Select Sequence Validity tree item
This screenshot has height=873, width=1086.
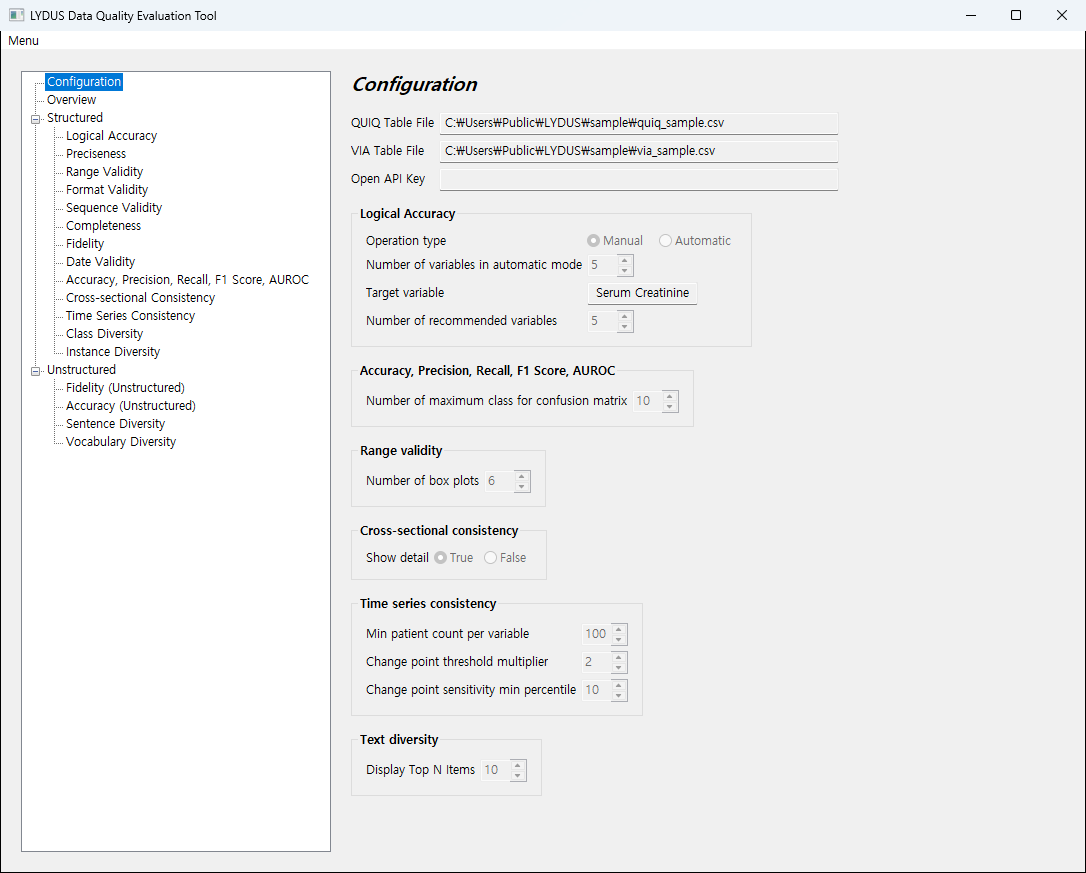(x=114, y=208)
